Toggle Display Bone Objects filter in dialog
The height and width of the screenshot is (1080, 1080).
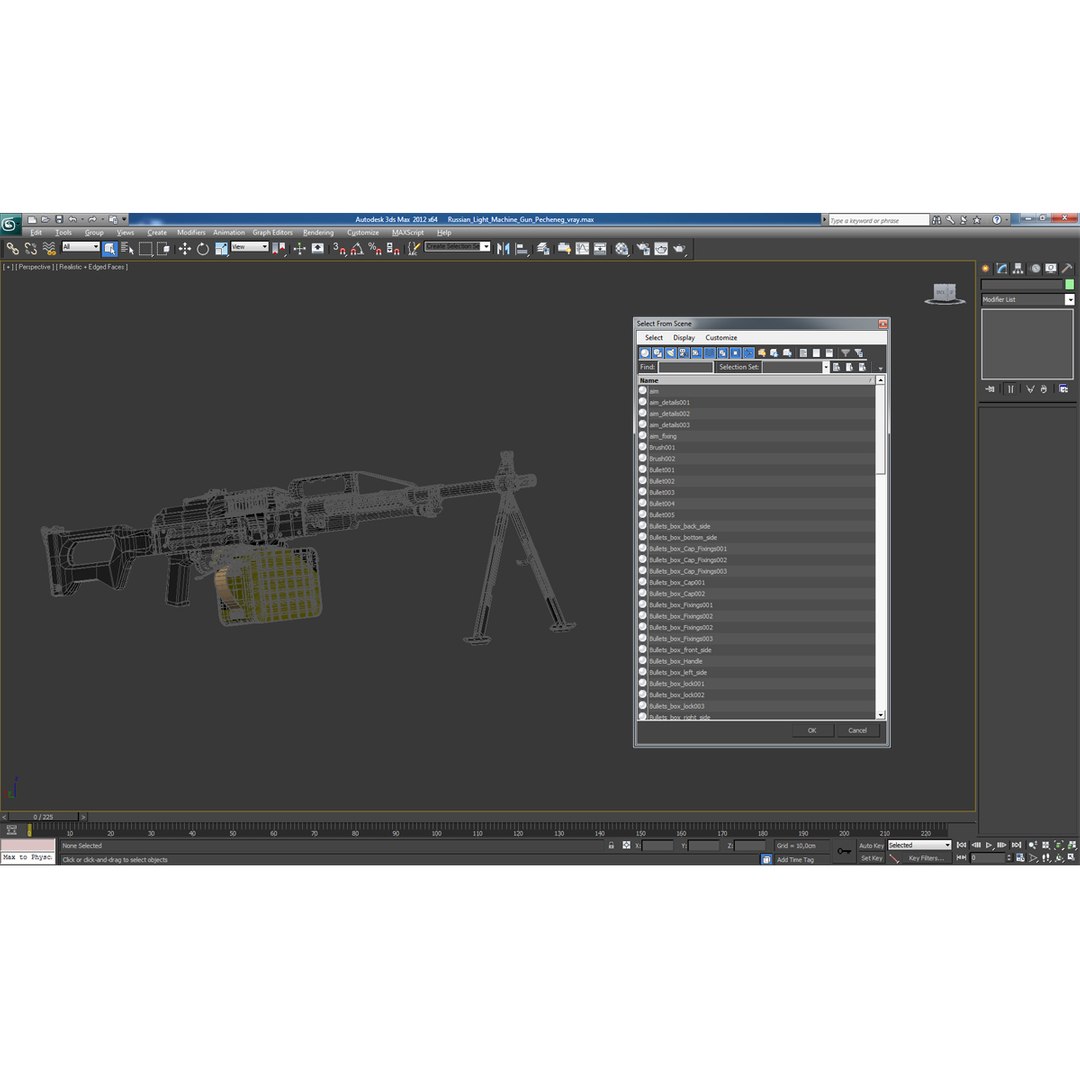(x=749, y=353)
